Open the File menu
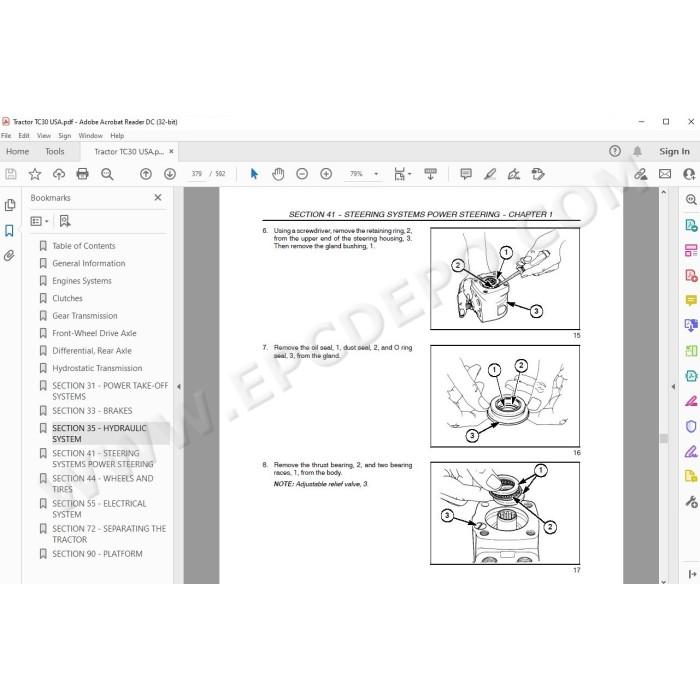700x700 pixels. (6, 135)
